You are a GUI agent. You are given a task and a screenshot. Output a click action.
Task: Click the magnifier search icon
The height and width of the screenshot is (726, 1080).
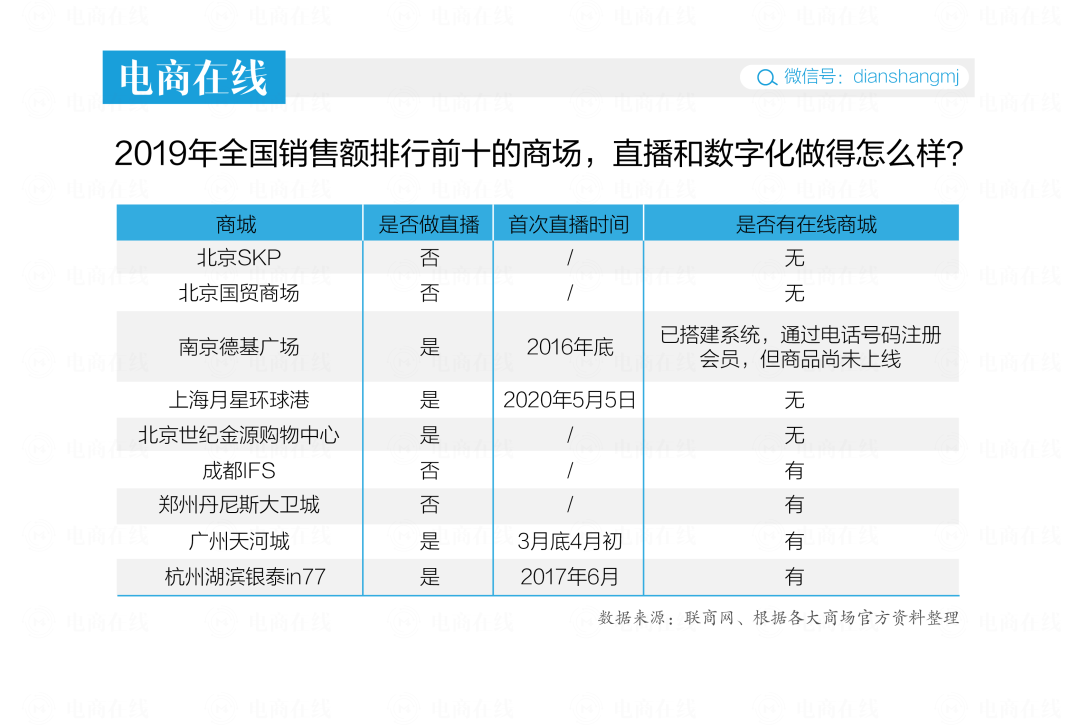tap(766, 77)
